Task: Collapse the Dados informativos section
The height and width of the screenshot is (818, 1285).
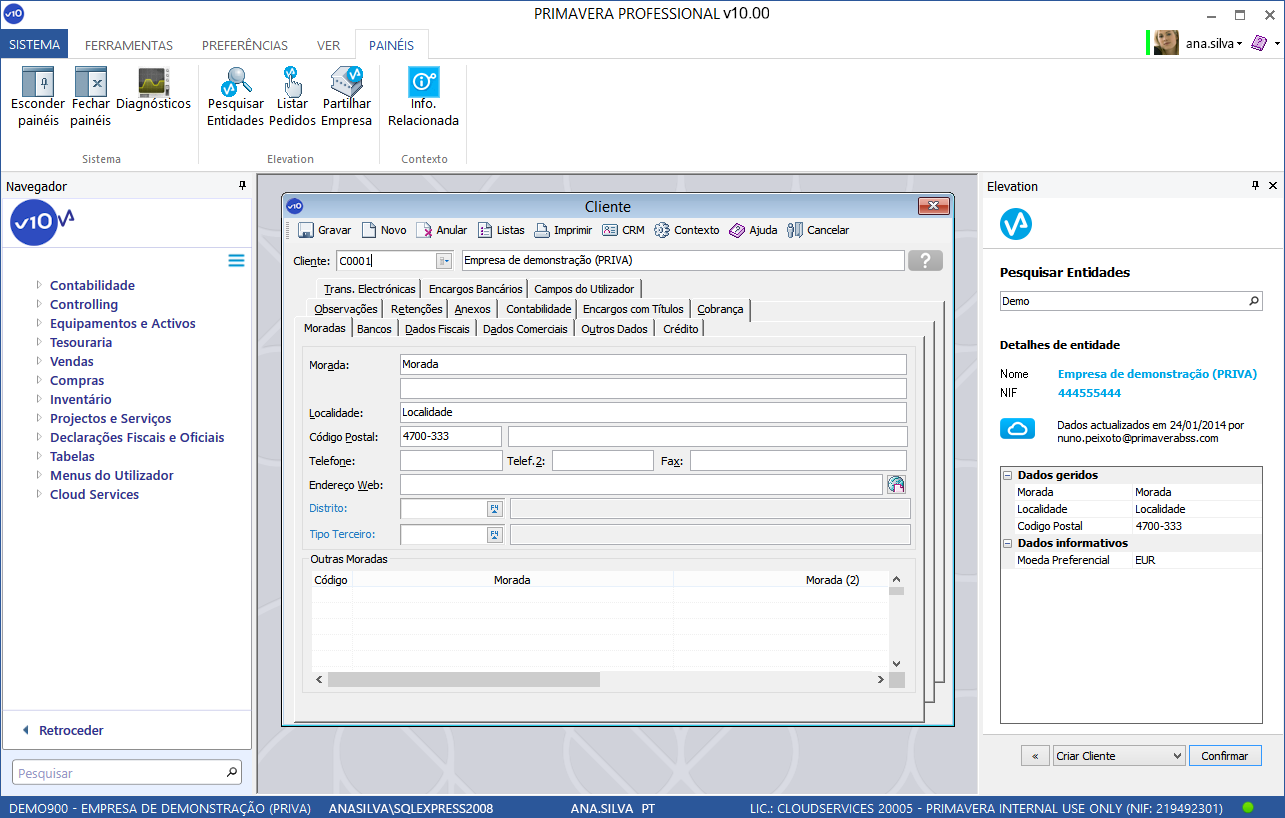Action: [x=1008, y=544]
